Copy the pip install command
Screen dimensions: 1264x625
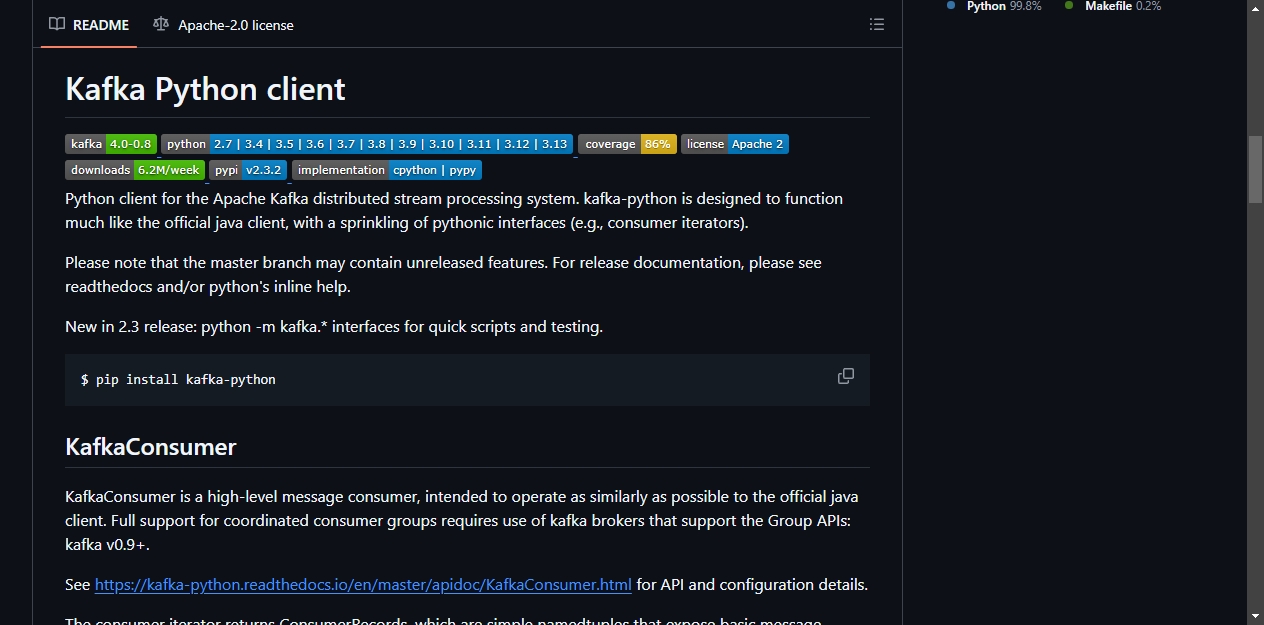pyautogui.click(x=846, y=376)
